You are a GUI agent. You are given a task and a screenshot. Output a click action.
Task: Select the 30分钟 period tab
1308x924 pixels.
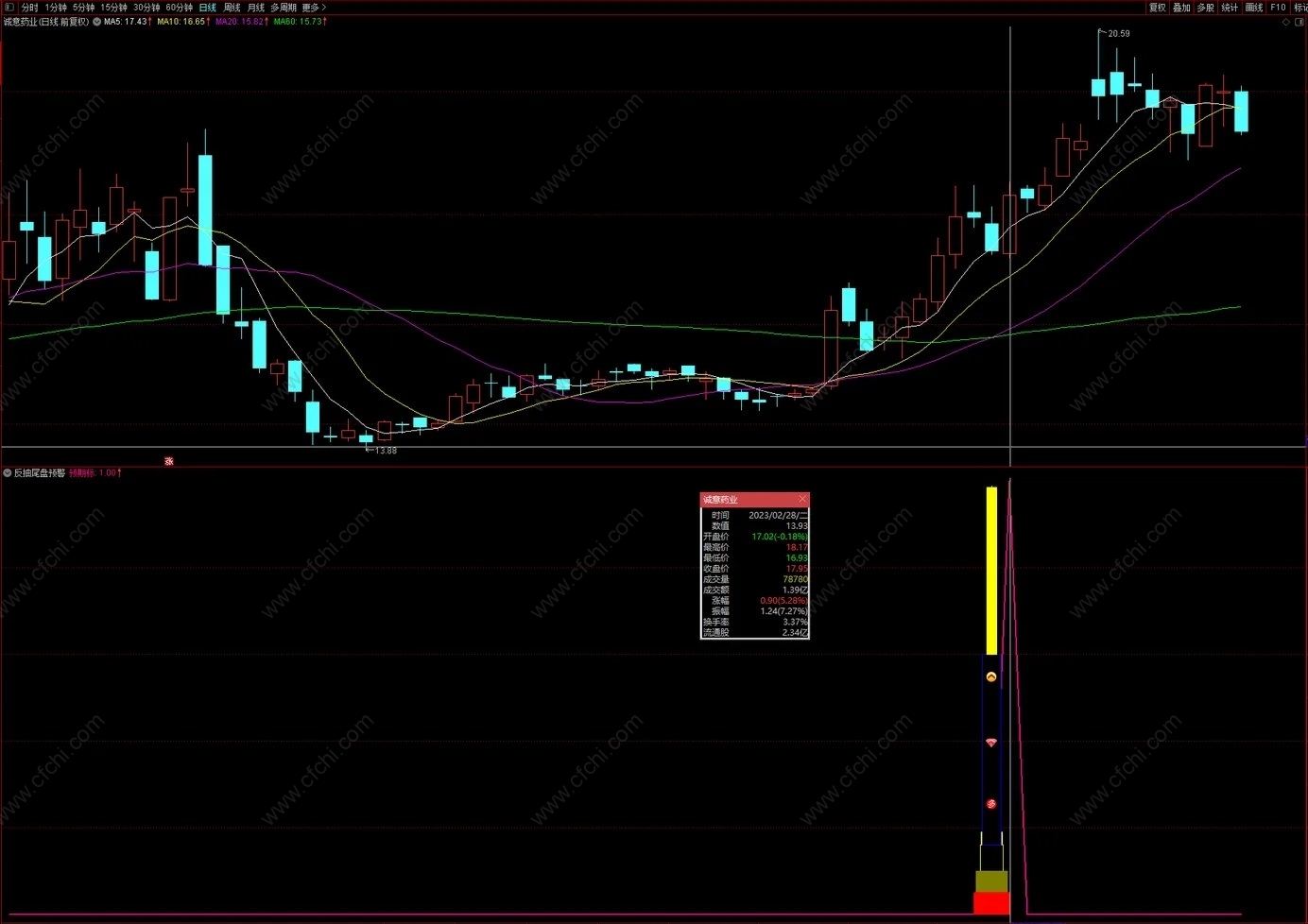point(146,7)
